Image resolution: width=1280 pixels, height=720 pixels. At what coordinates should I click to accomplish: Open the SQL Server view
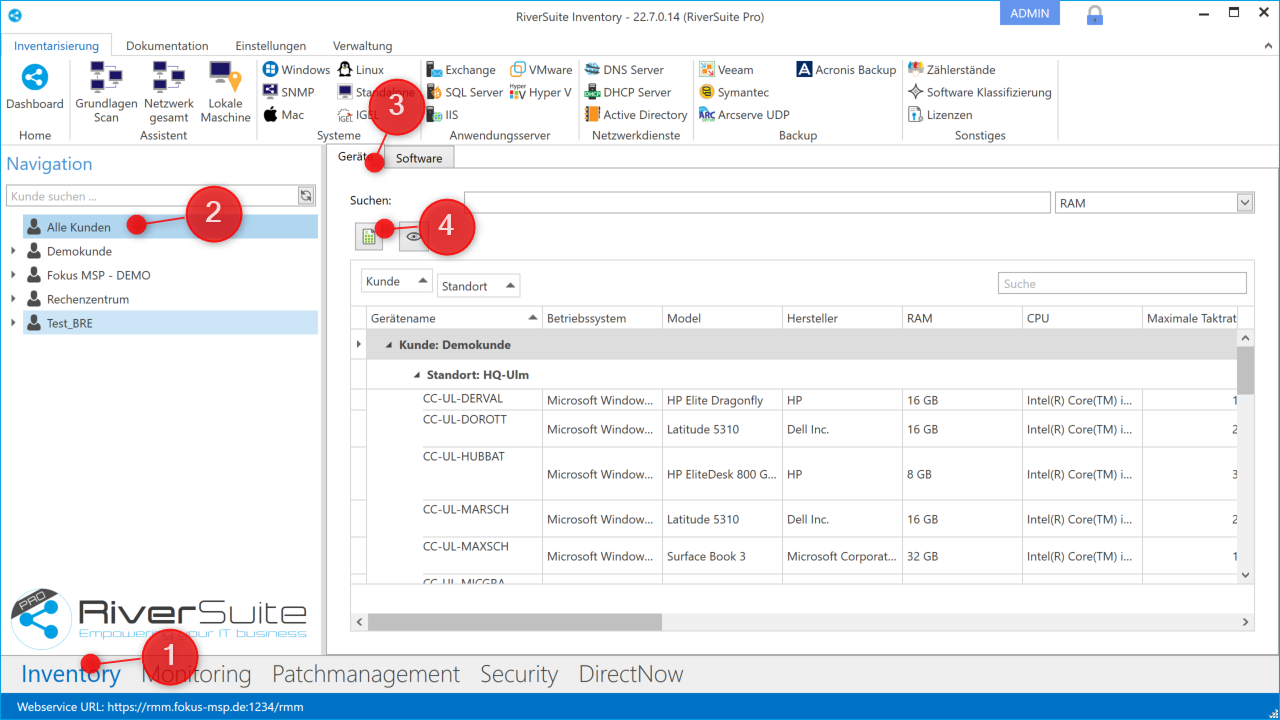click(465, 92)
